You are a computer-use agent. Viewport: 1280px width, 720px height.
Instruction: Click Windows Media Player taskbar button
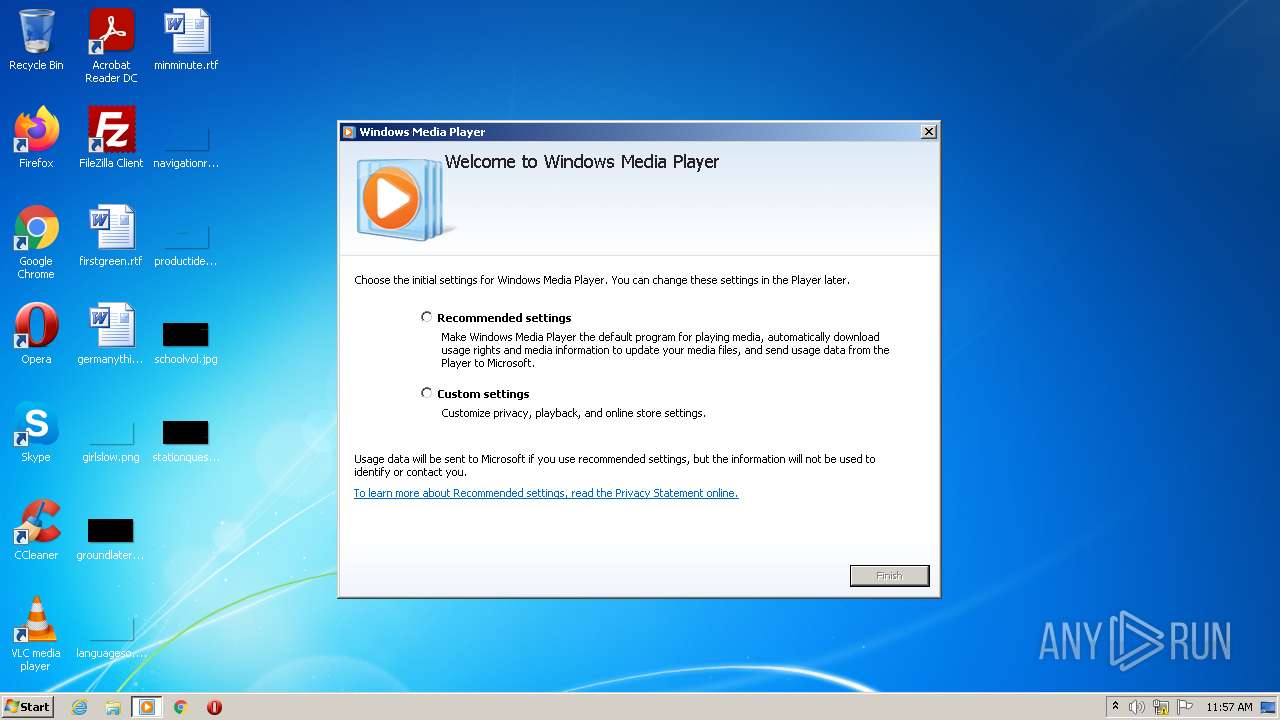(x=147, y=707)
